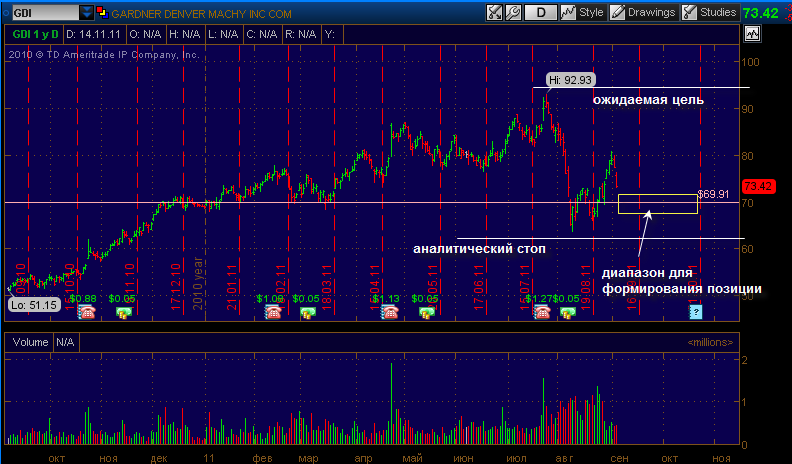
Task: Click the 21.01.11 expiration date marker
Action: (232, 287)
